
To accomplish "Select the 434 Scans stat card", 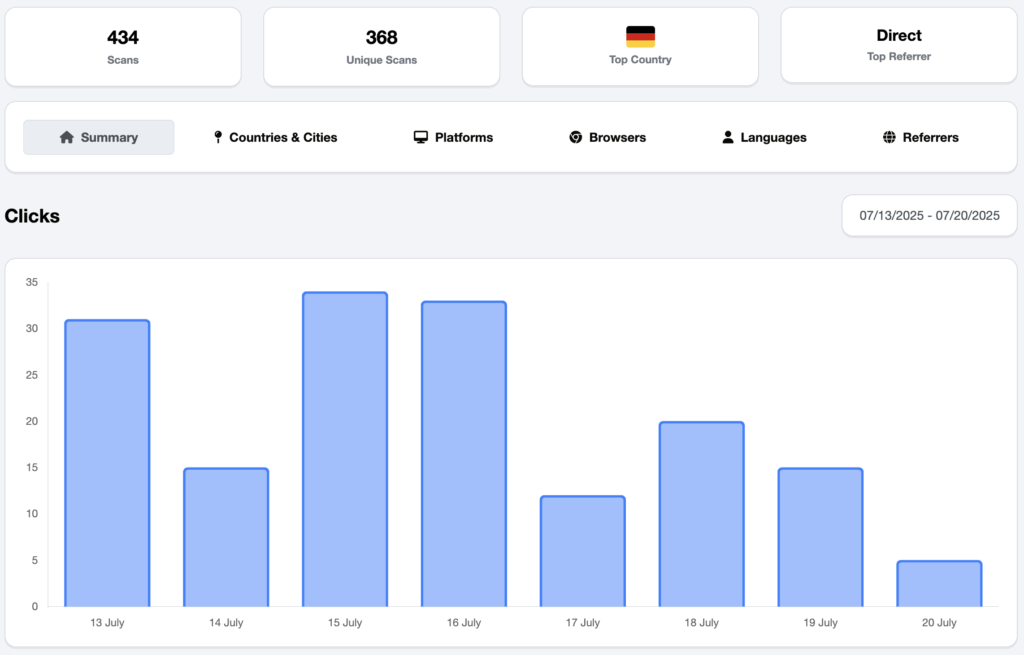I will (123, 47).
